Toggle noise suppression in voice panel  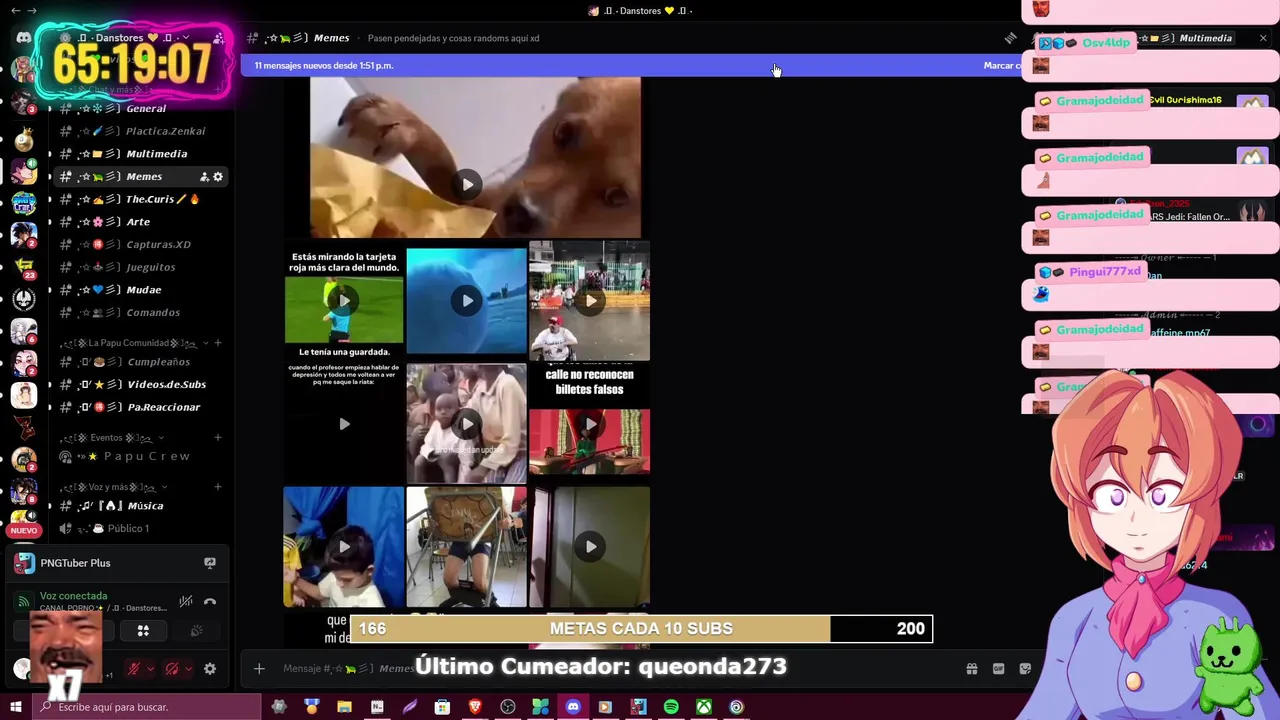point(186,602)
